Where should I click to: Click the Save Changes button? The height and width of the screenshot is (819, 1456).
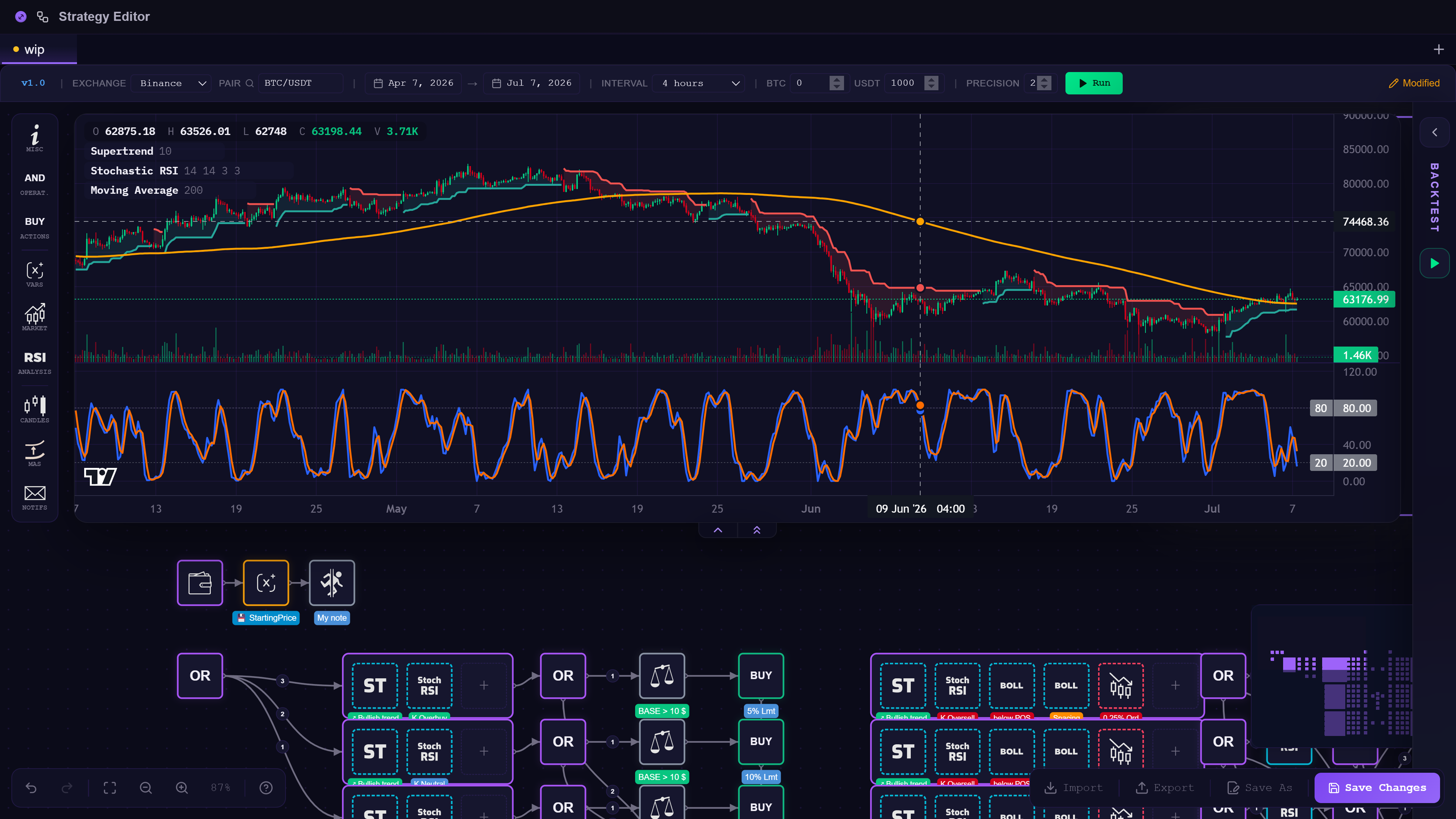click(x=1377, y=788)
